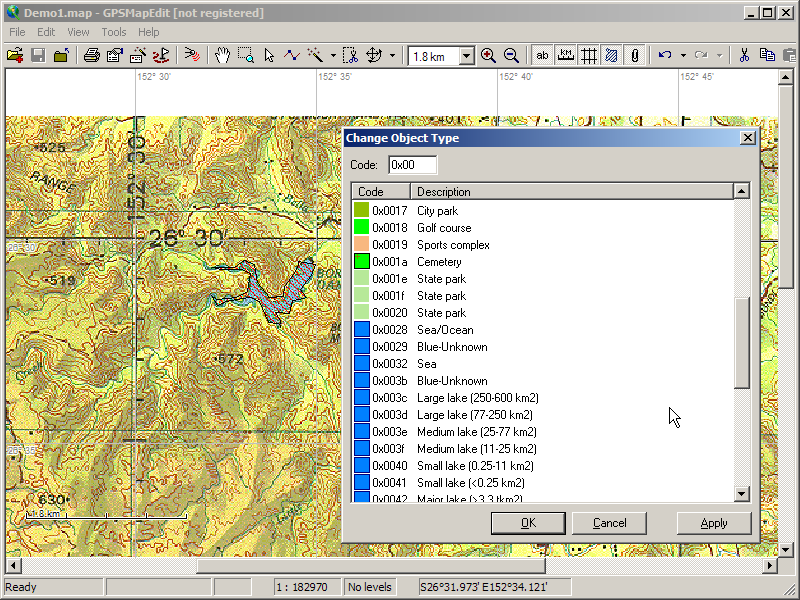
Task: Expand the undo history dropdown arrow
Action: click(x=683, y=56)
